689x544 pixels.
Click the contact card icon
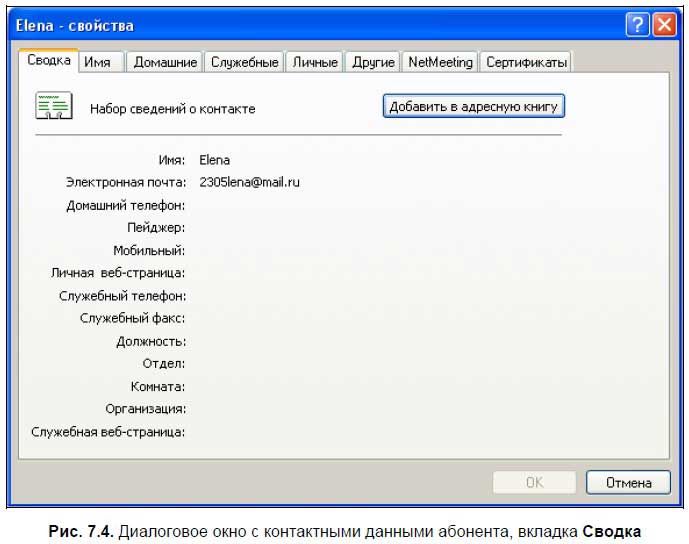click(x=52, y=106)
